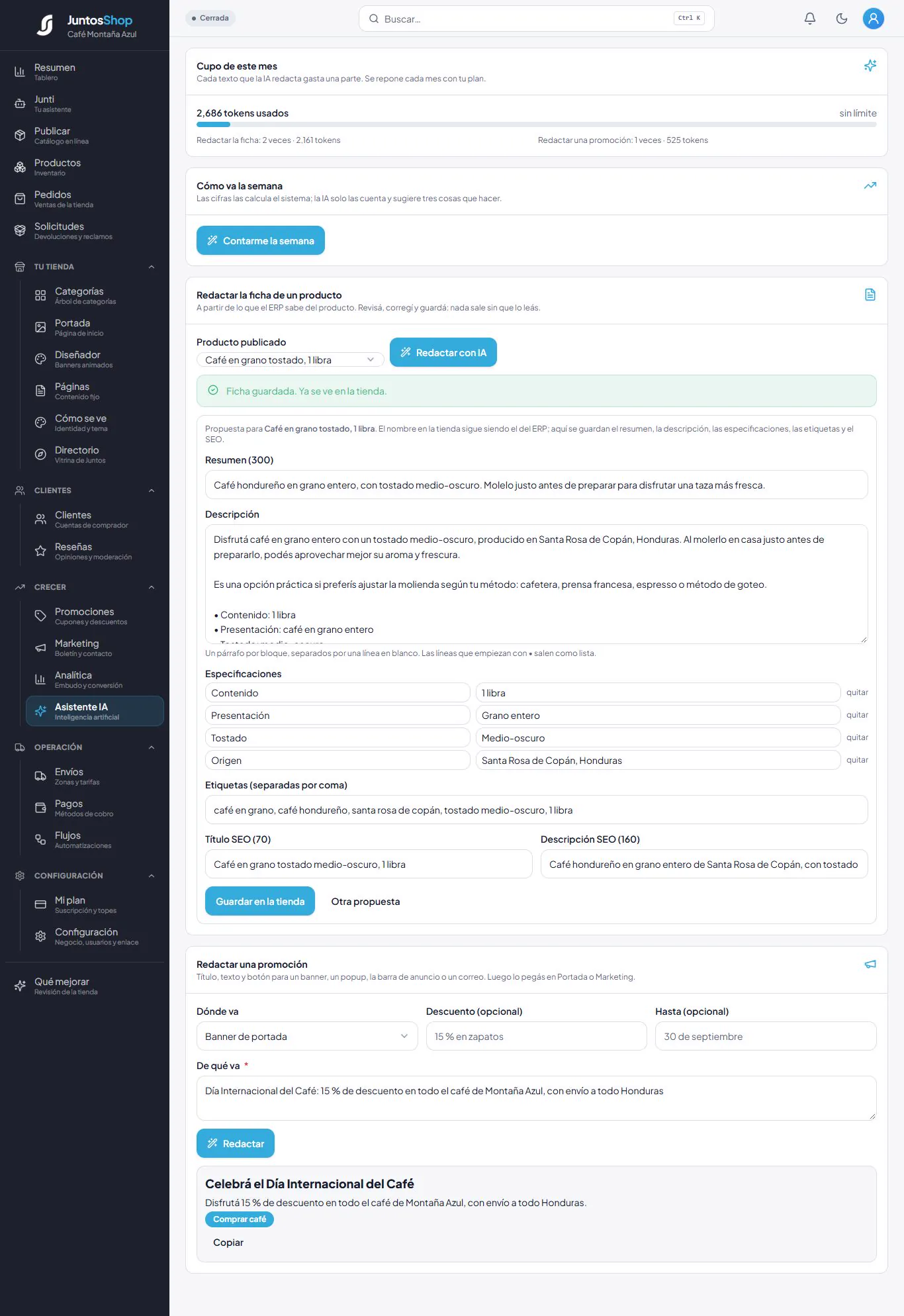Click the Mi plan card icon

(40, 904)
